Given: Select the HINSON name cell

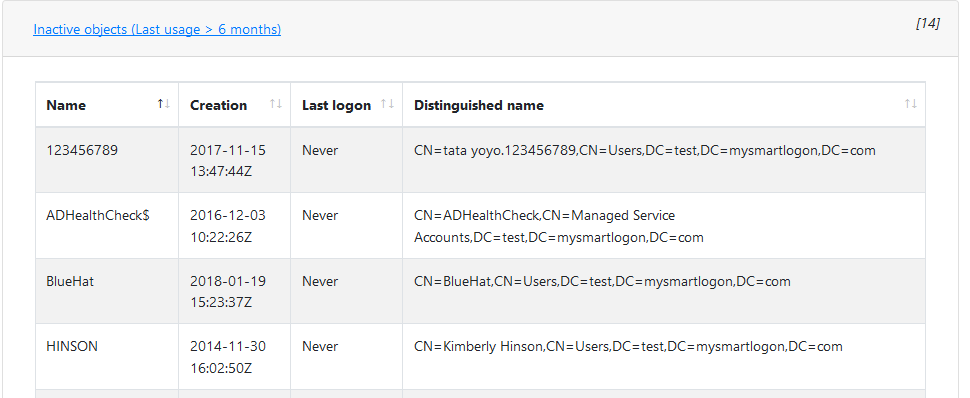Looking at the screenshot, I should 107,357.
